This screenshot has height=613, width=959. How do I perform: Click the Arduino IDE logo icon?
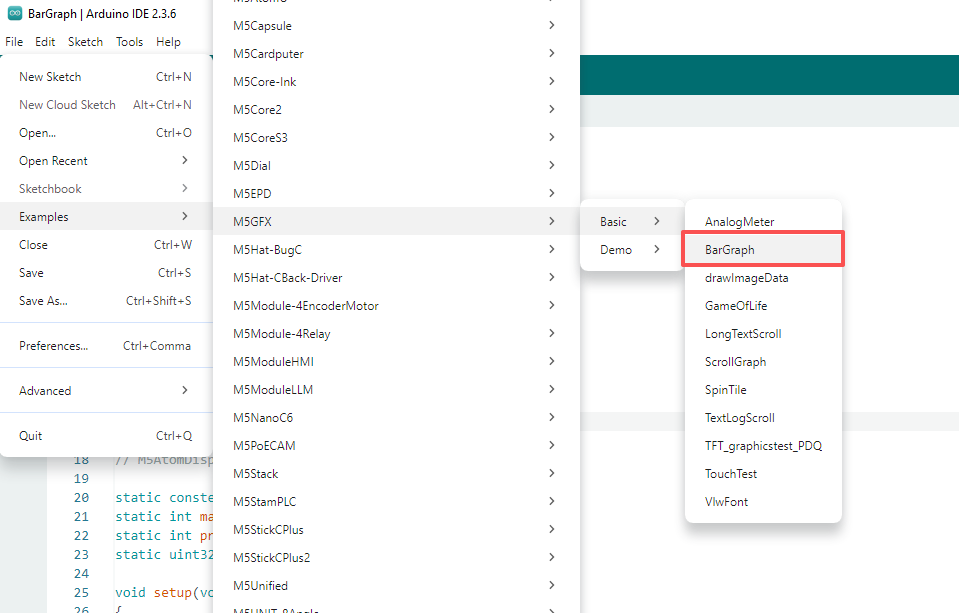(15, 13)
